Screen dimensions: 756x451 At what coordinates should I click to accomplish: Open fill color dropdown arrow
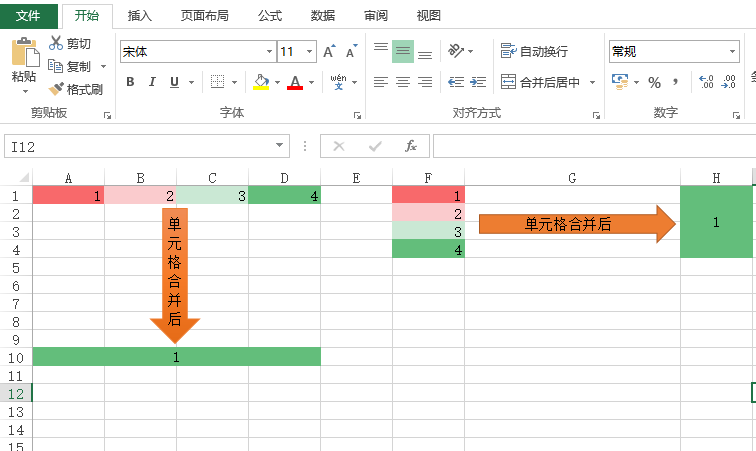[x=277, y=82]
